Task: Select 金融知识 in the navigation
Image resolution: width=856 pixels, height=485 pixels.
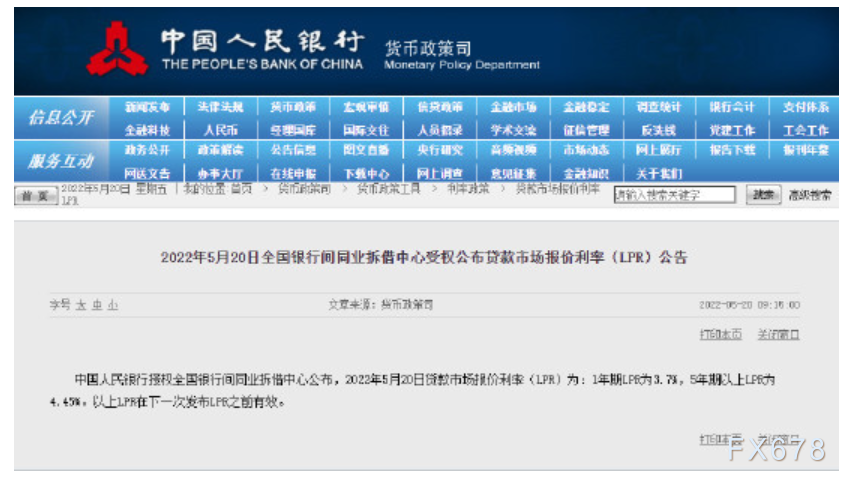Action: click(586, 174)
